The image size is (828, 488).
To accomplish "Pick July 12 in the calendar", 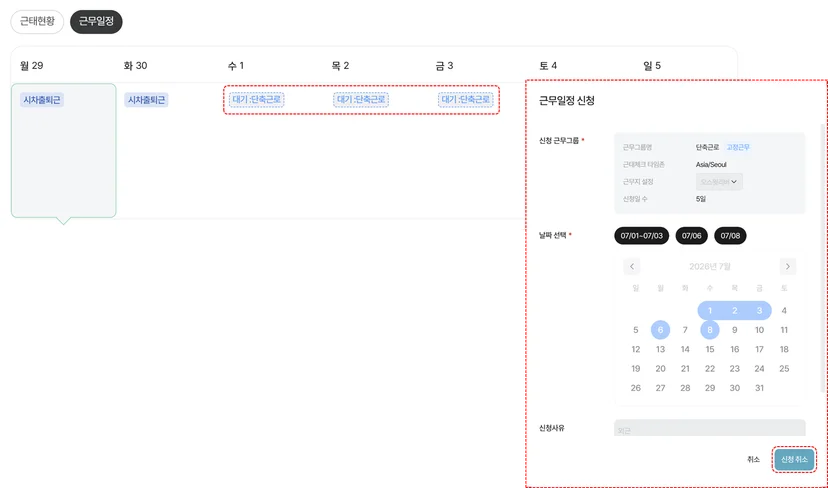I will pyautogui.click(x=636, y=349).
